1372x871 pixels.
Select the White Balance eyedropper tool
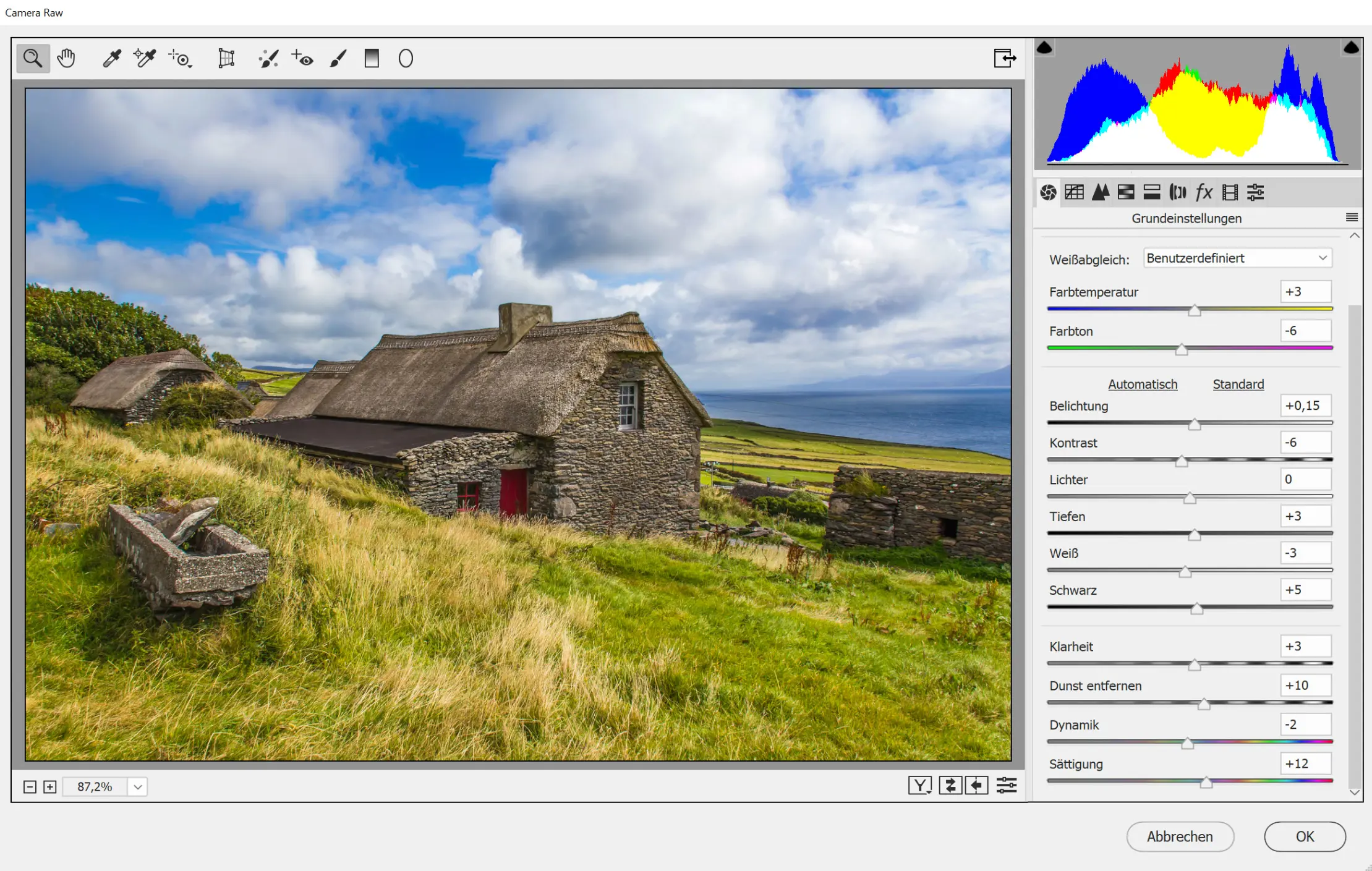click(x=112, y=59)
